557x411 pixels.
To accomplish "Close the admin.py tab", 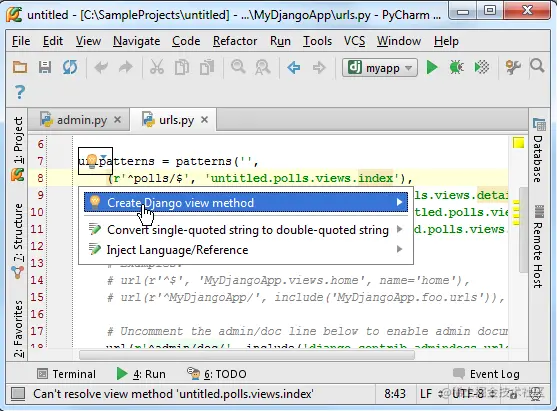I will click(x=118, y=120).
